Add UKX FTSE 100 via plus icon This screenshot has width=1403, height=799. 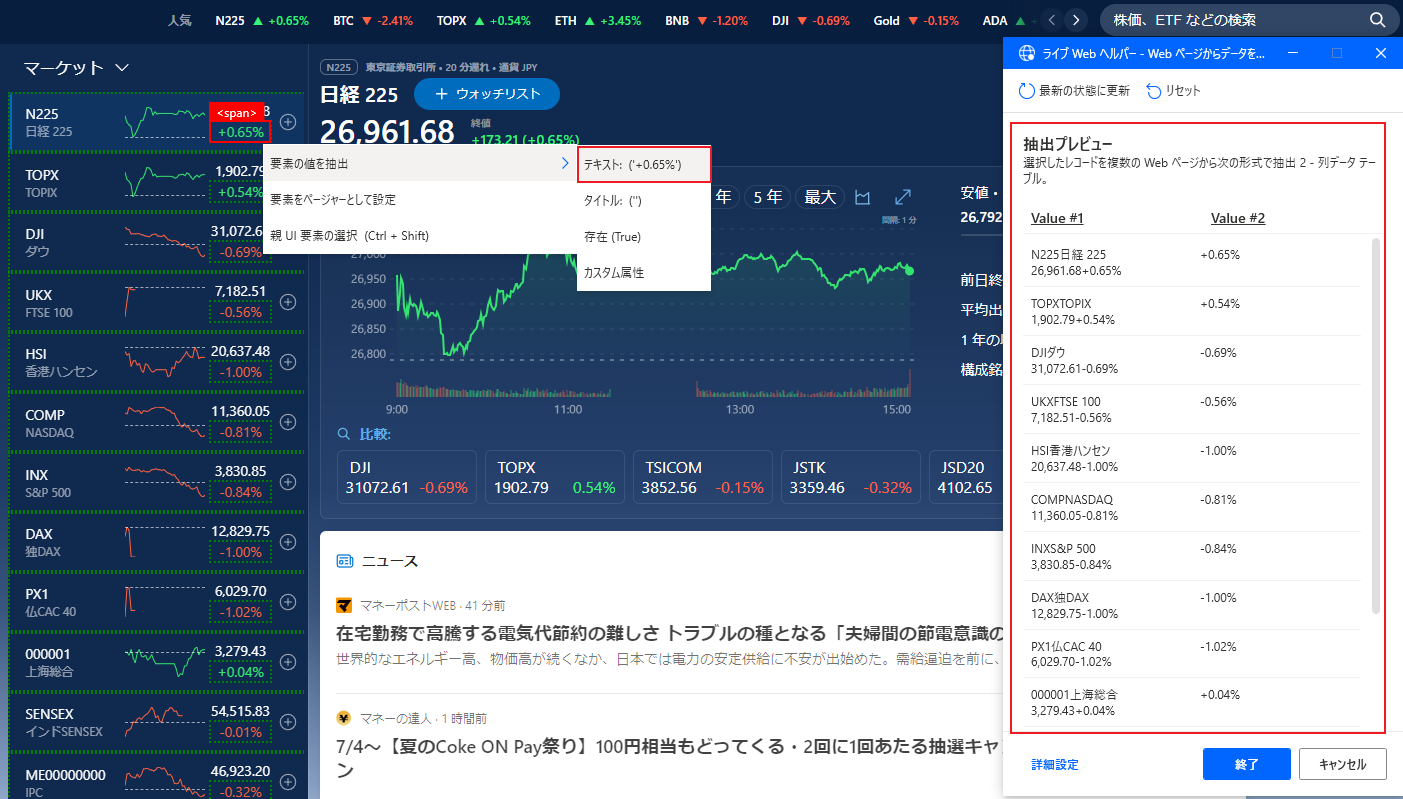(x=288, y=302)
